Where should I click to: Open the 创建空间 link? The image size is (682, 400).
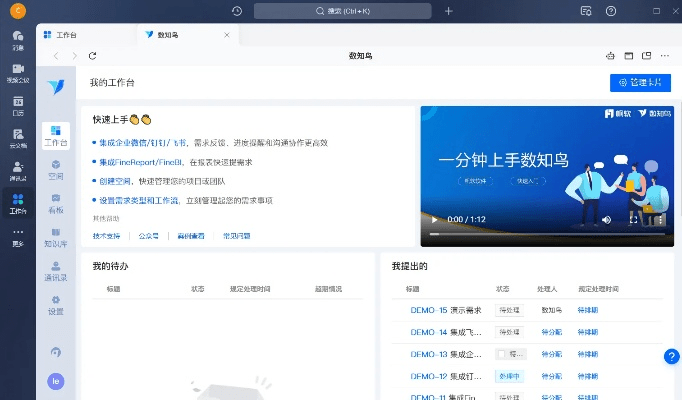point(115,181)
